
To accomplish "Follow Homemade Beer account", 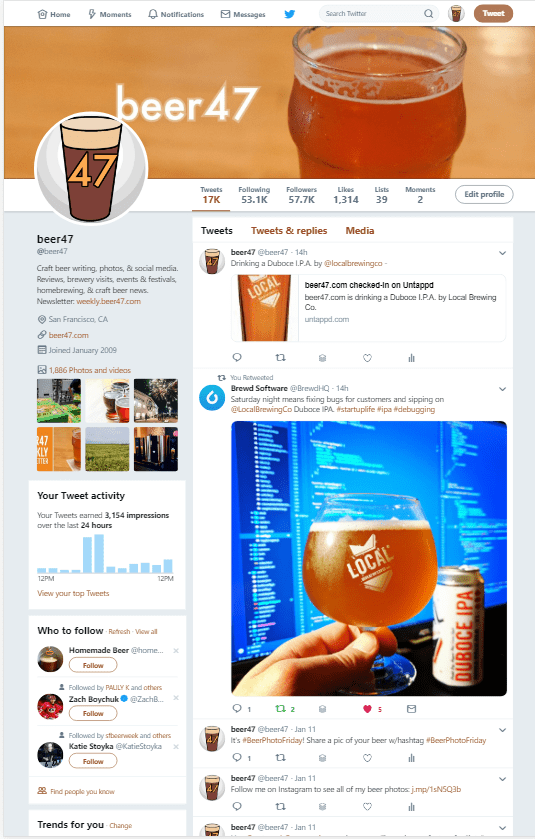I will coord(93,665).
